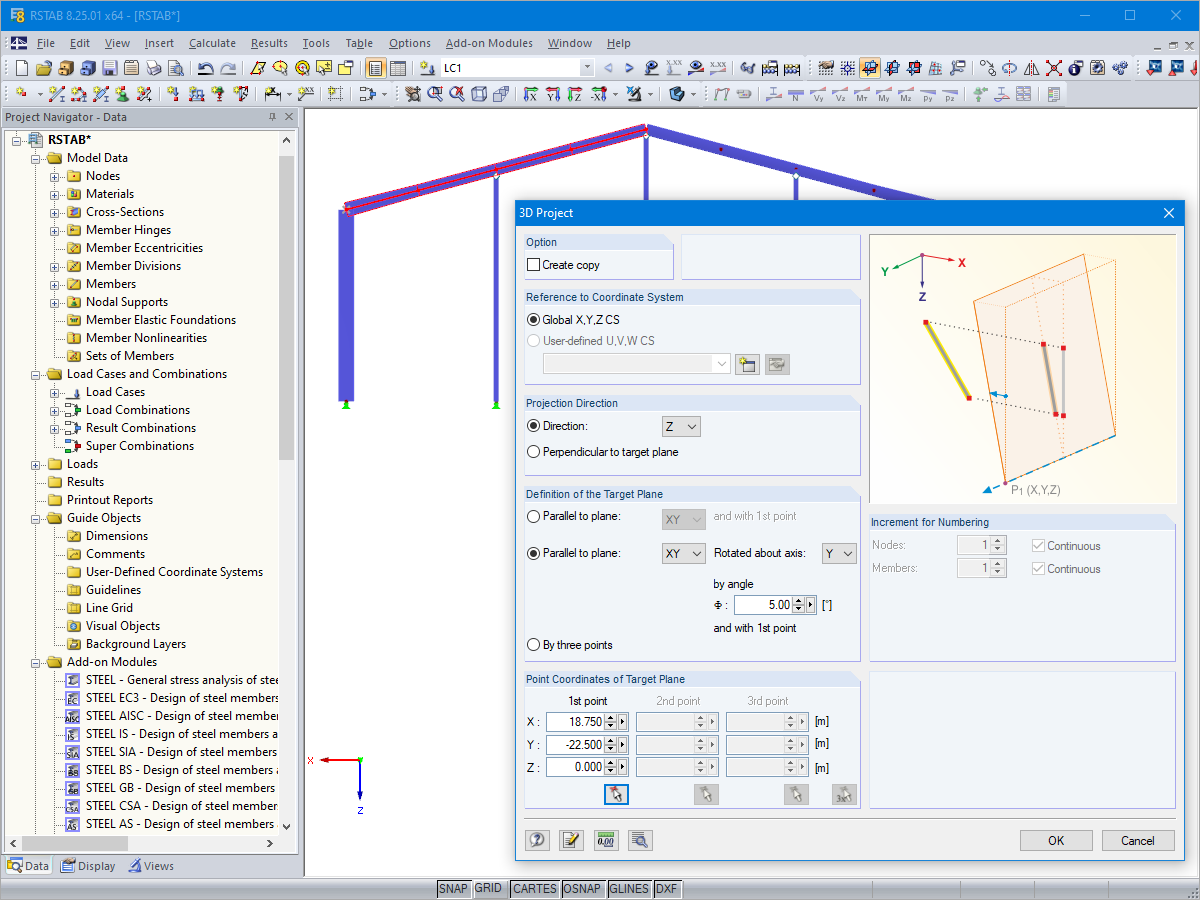Image resolution: width=1200 pixels, height=900 pixels.
Task: Click the Save diskette icon in the toolbar
Action: (x=109, y=69)
